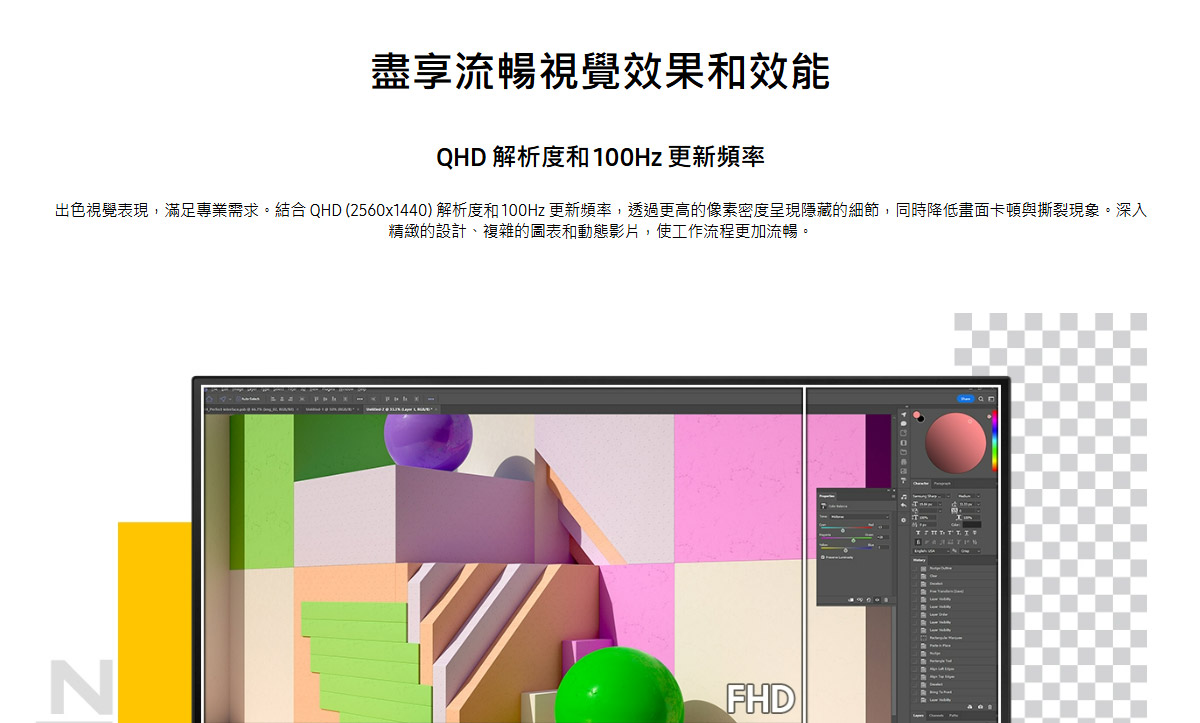Open the Photoshop search magnifier icon
Image resolution: width=1200 pixels, height=723 pixels.
coord(981,399)
